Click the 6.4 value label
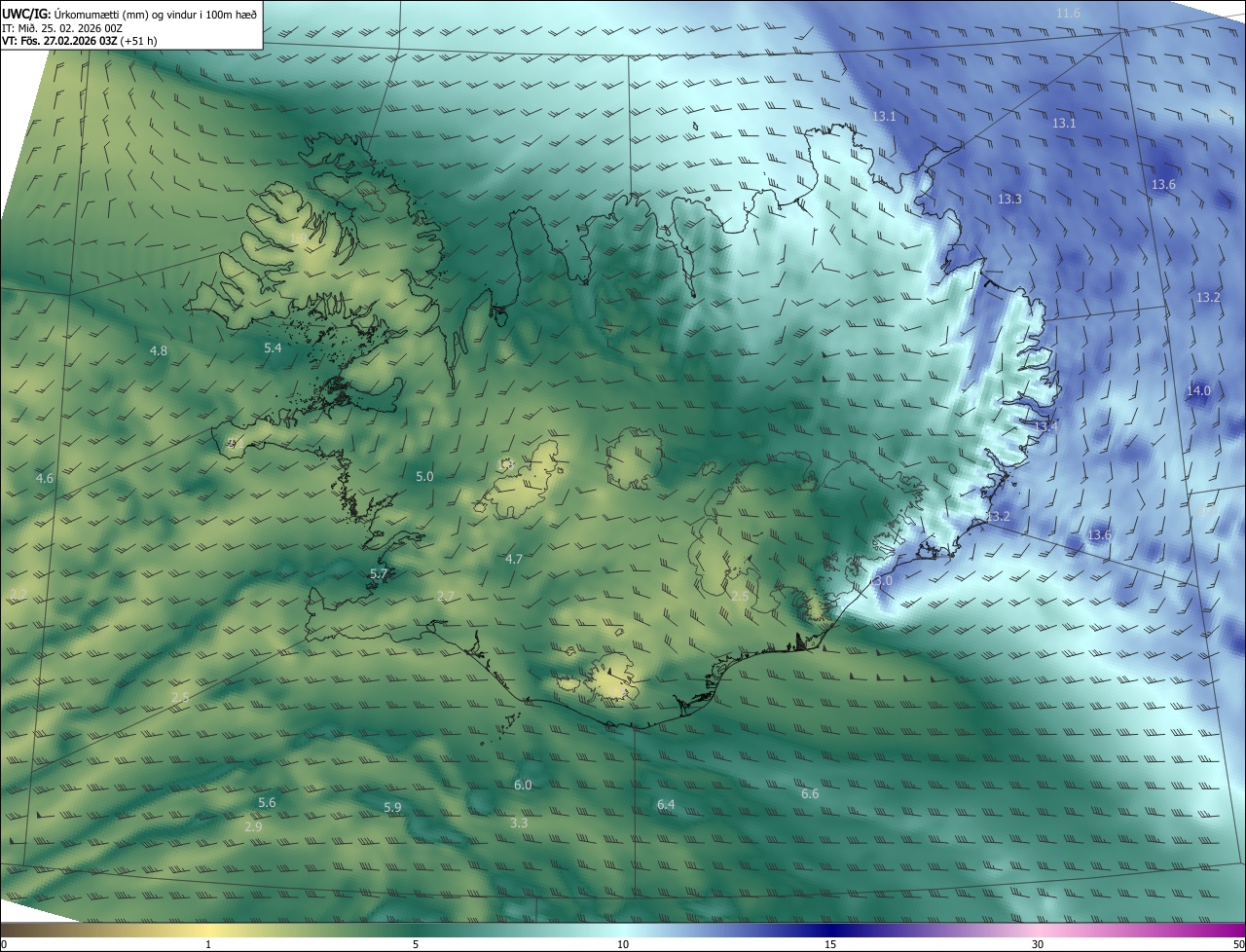Image resolution: width=1246 pixels, height=952 pixels. coord(666,804)
